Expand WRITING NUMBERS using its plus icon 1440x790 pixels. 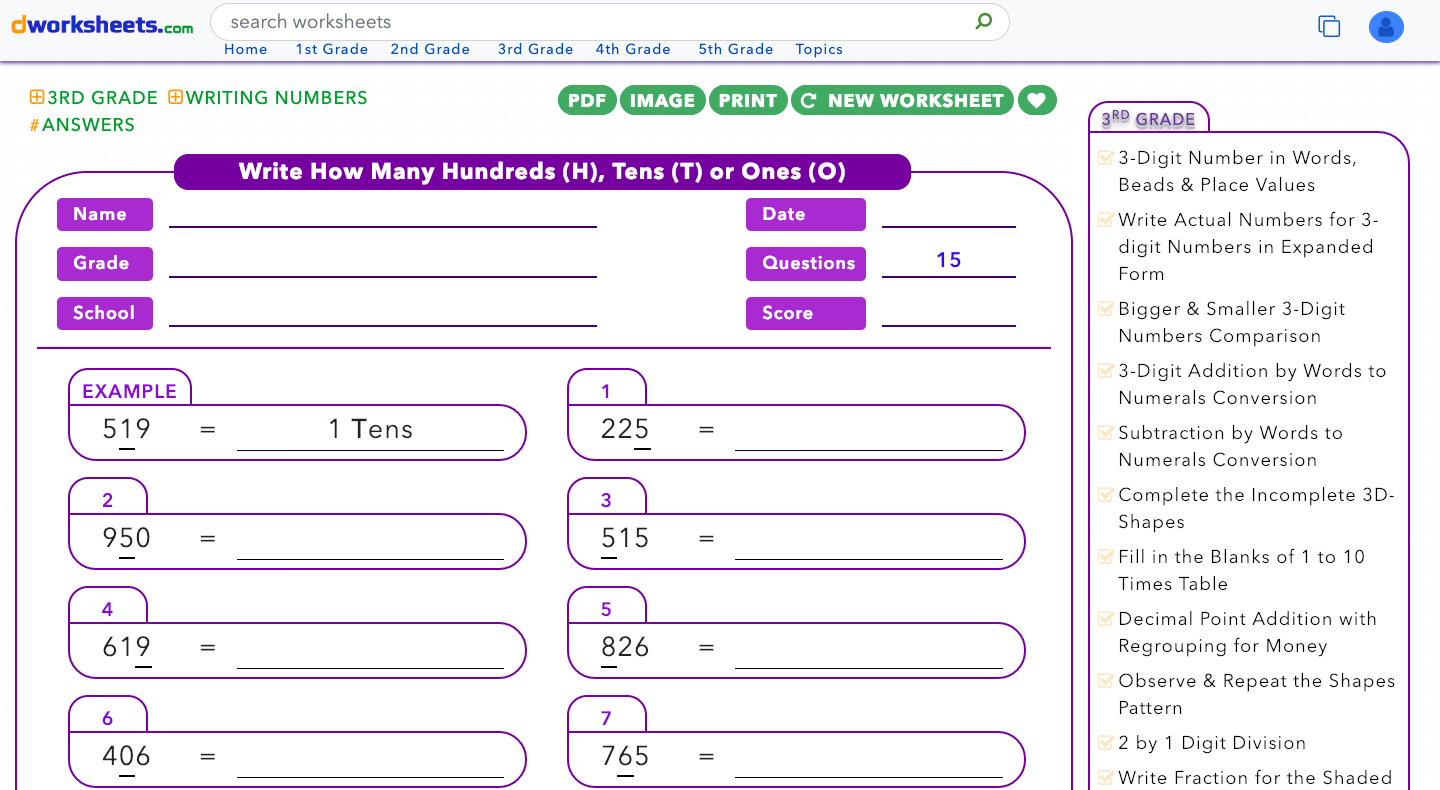click(175, 97)
